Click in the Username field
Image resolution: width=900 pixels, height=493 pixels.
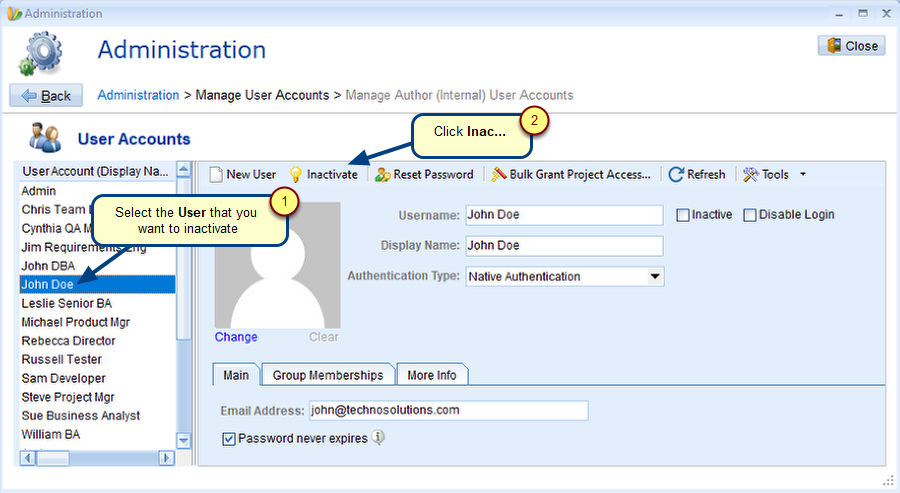pos(564,215)
